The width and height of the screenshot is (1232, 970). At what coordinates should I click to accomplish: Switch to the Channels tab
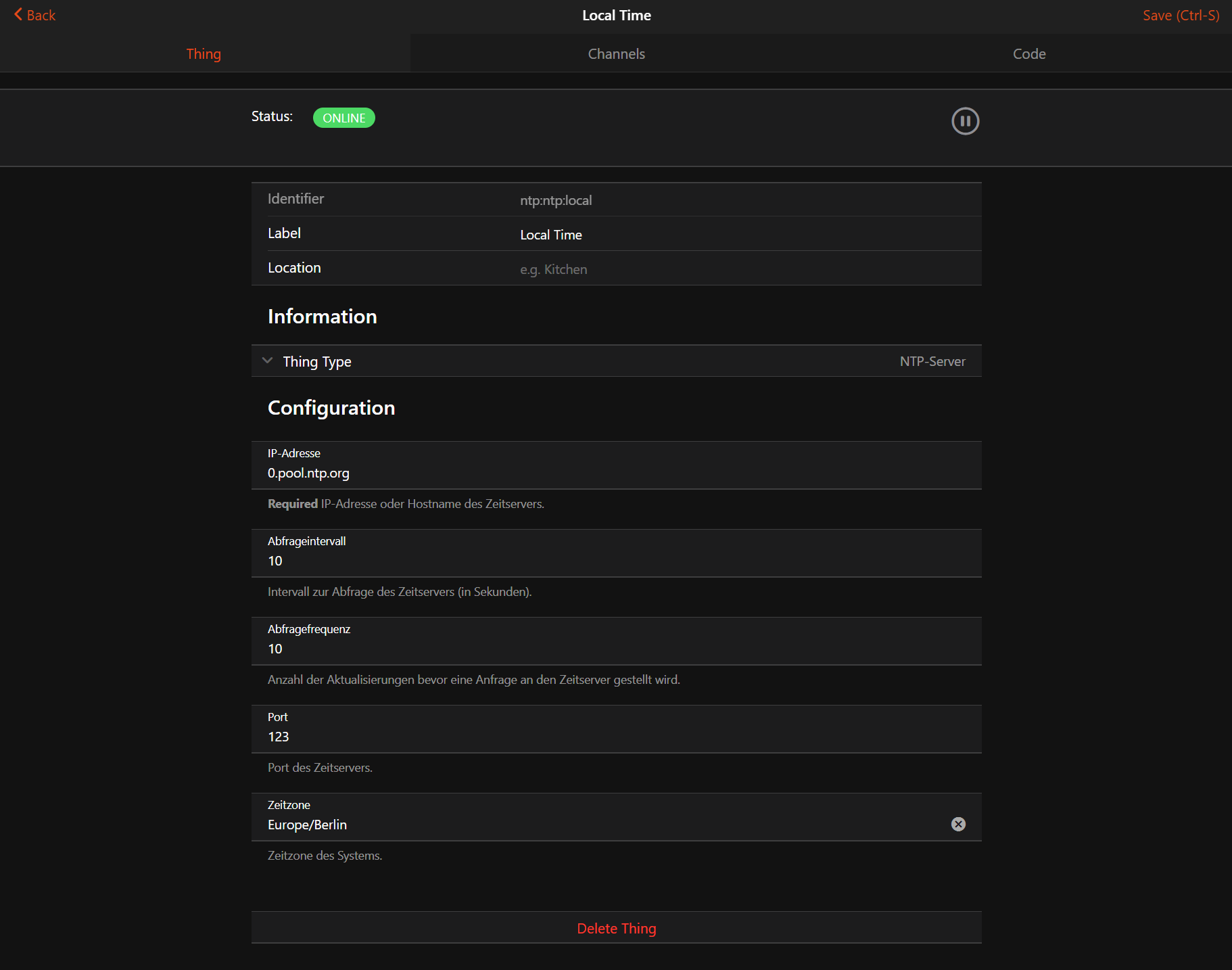pyautogui.click(x=616, y=54)
